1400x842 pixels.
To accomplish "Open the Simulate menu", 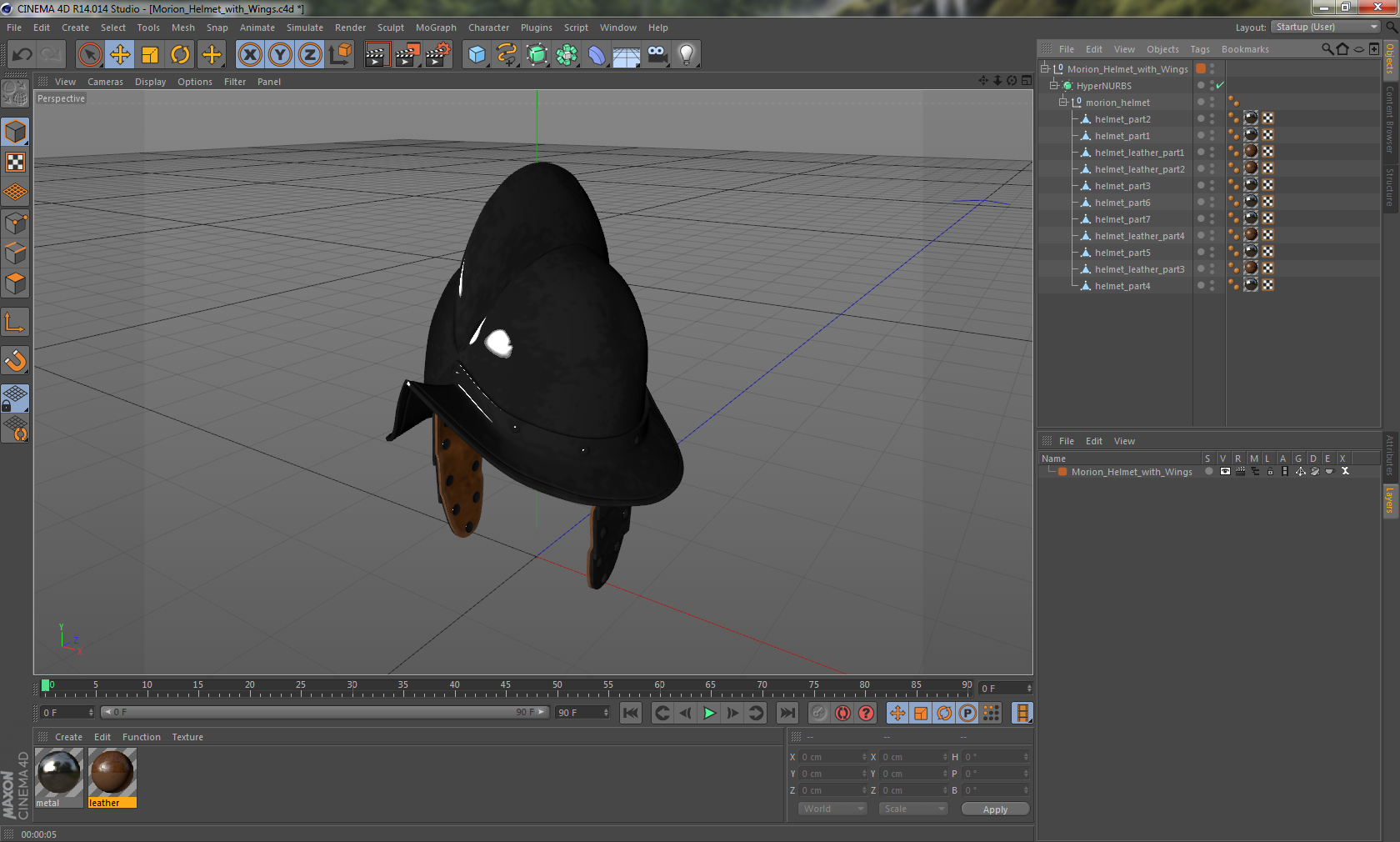I will pyautogui.click(x=305, y=28).
